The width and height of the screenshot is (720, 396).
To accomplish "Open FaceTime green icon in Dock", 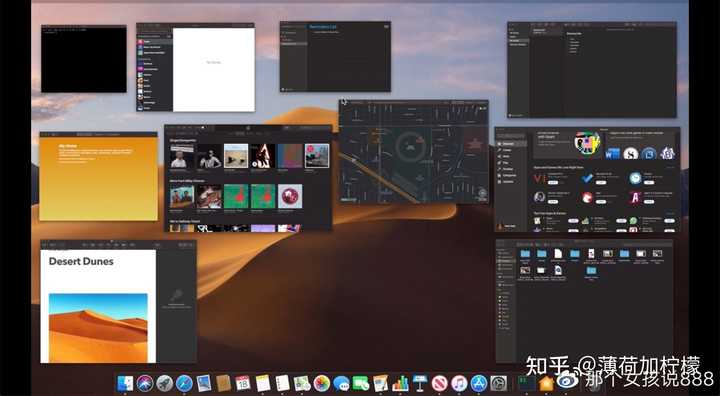I will pos(361,383).
